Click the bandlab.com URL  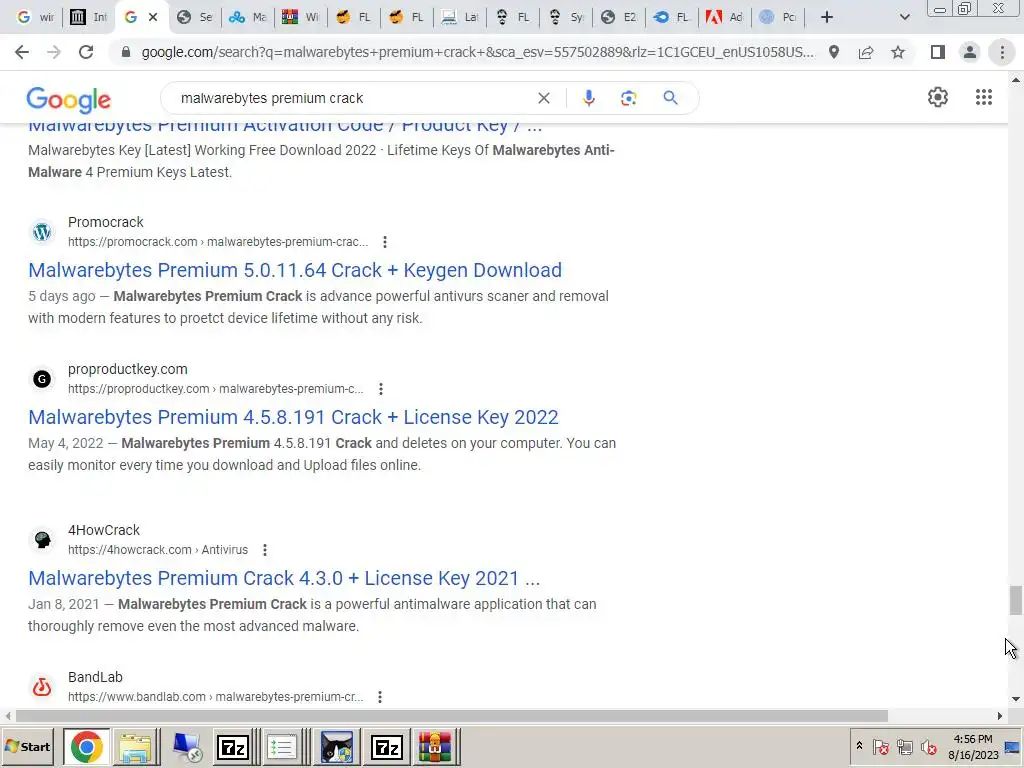coord(216,697)
